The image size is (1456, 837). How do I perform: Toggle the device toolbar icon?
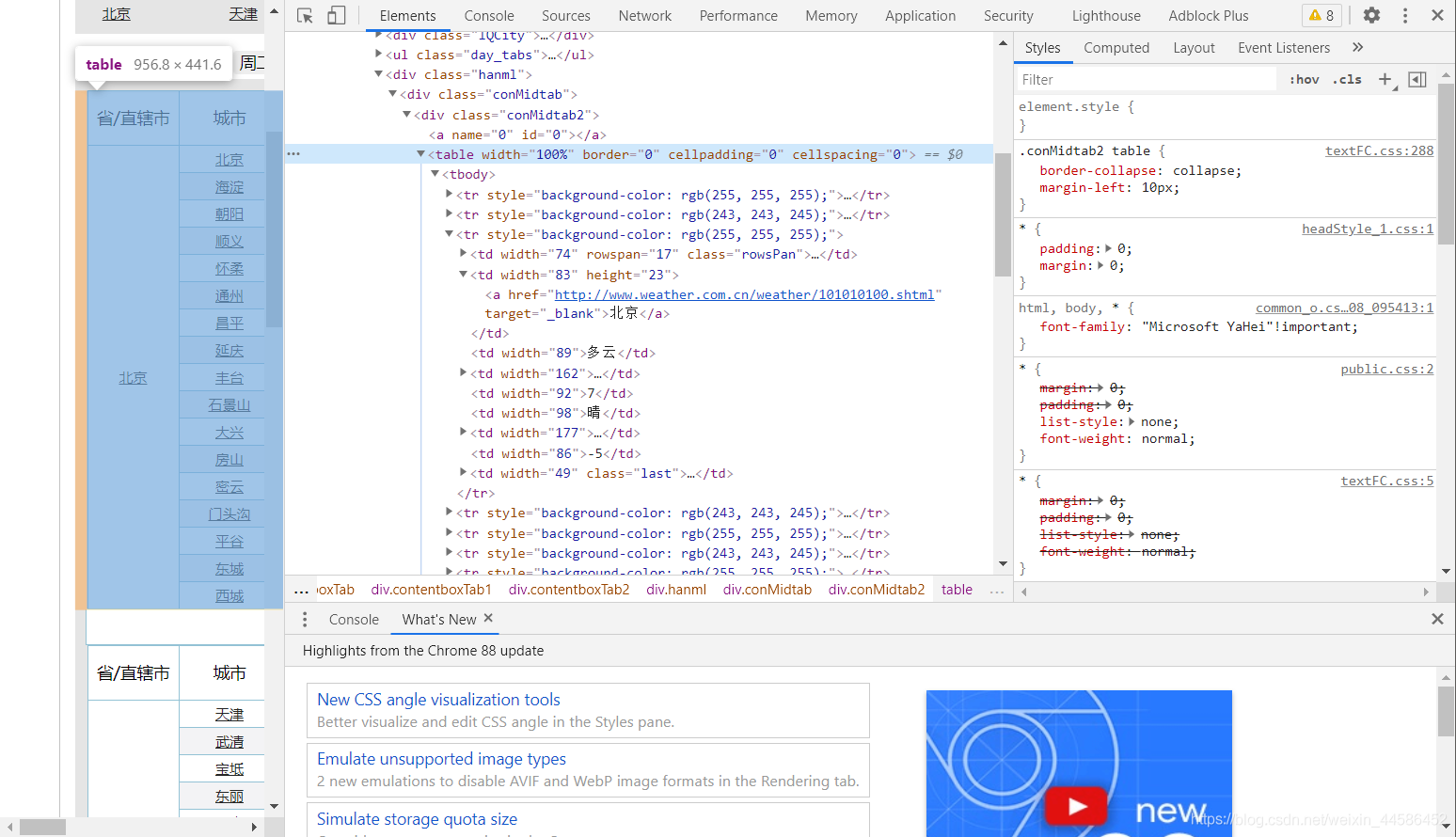coord(337,15)
